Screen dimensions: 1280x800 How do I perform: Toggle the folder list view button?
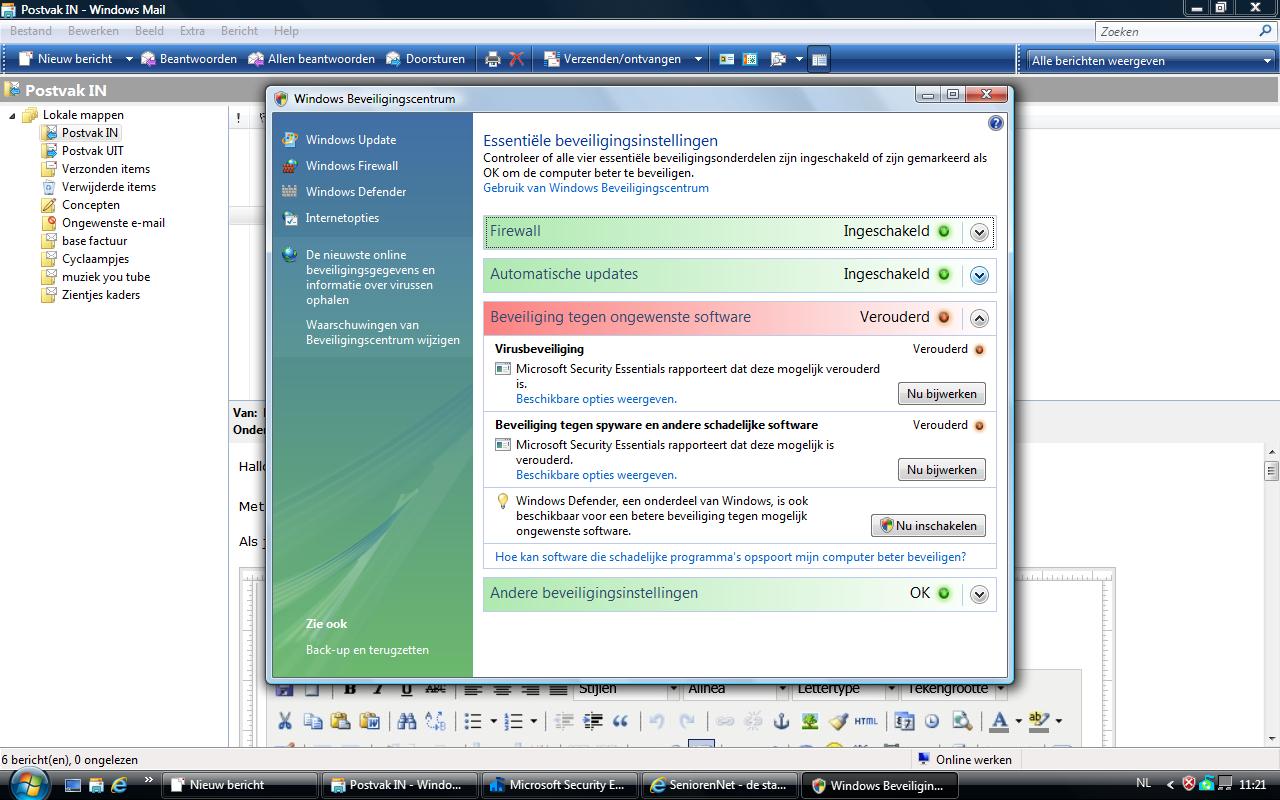[x=819, y=59]
